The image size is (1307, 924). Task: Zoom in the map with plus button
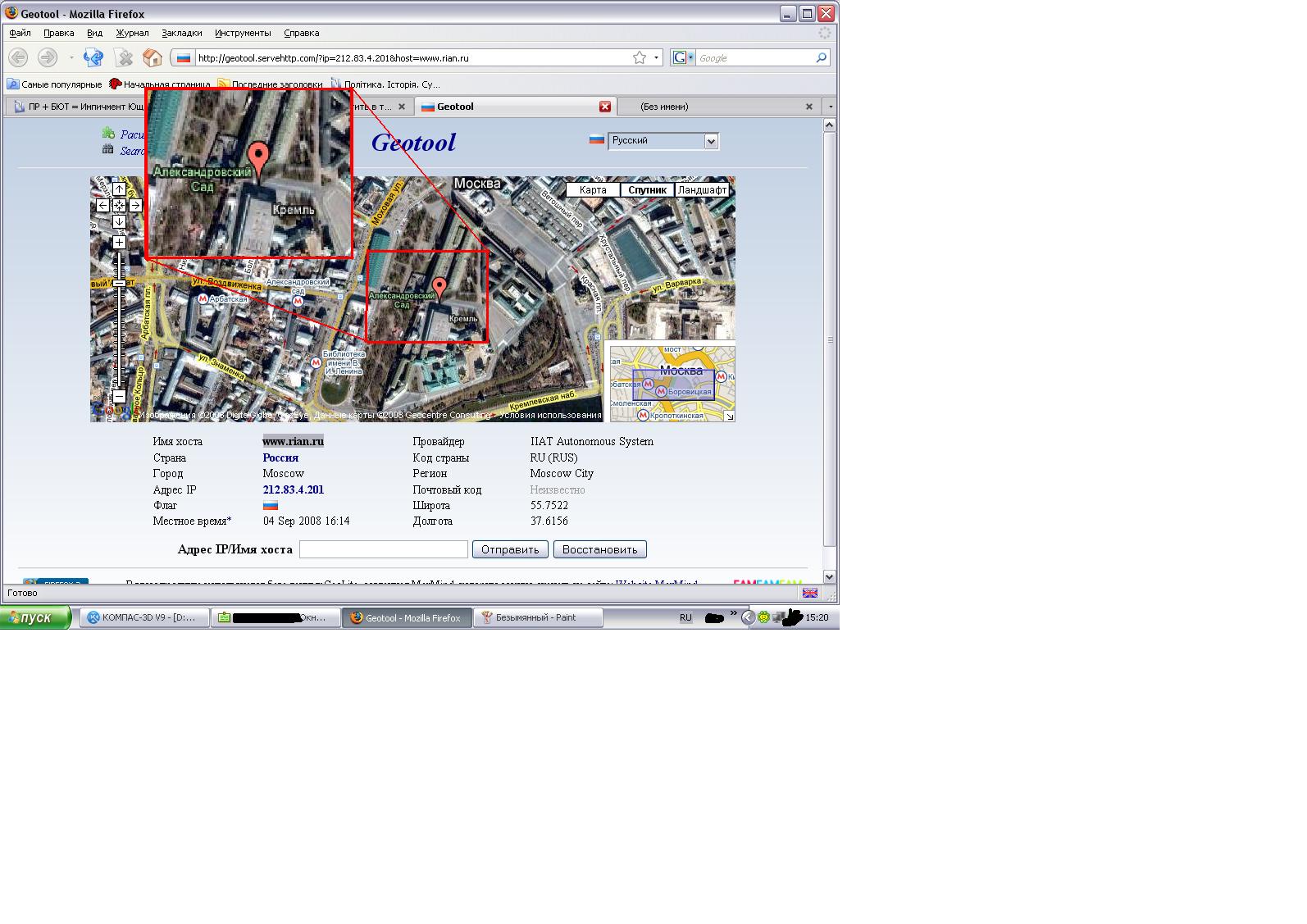pos(119,242)
